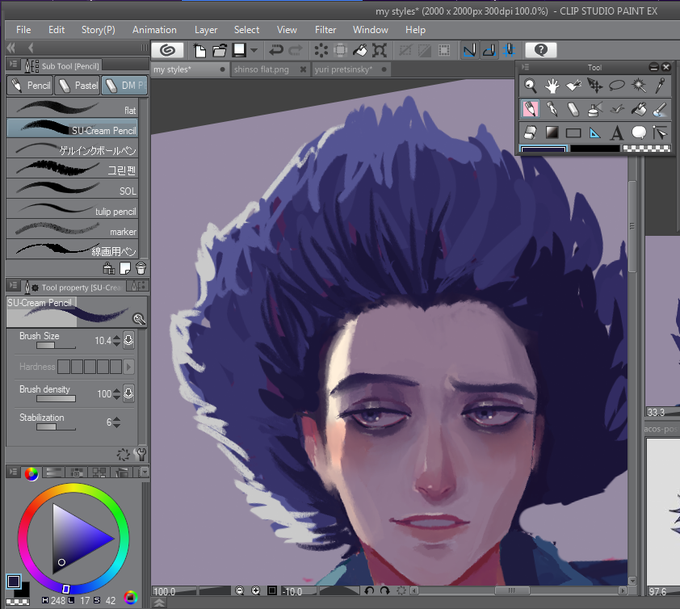Select the Ruler triangle tool

tap(595, 132)
